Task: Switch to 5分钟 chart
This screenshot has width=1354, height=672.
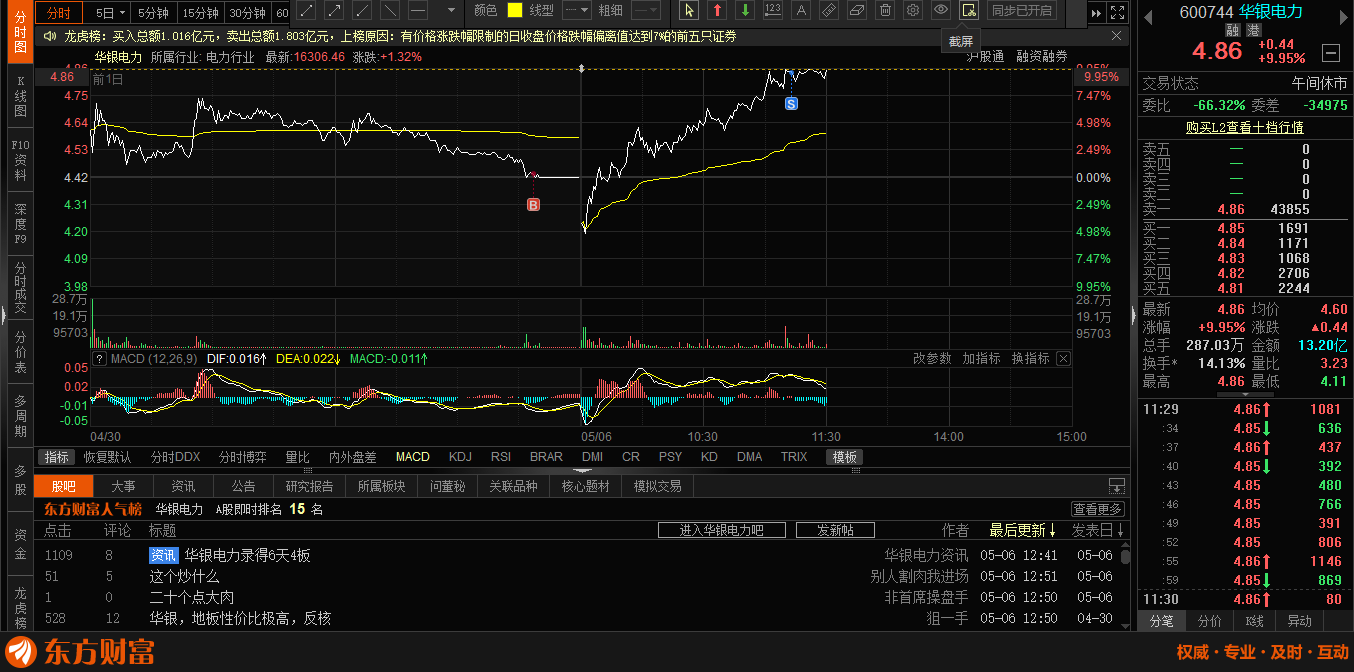Action: pos(154,12)
